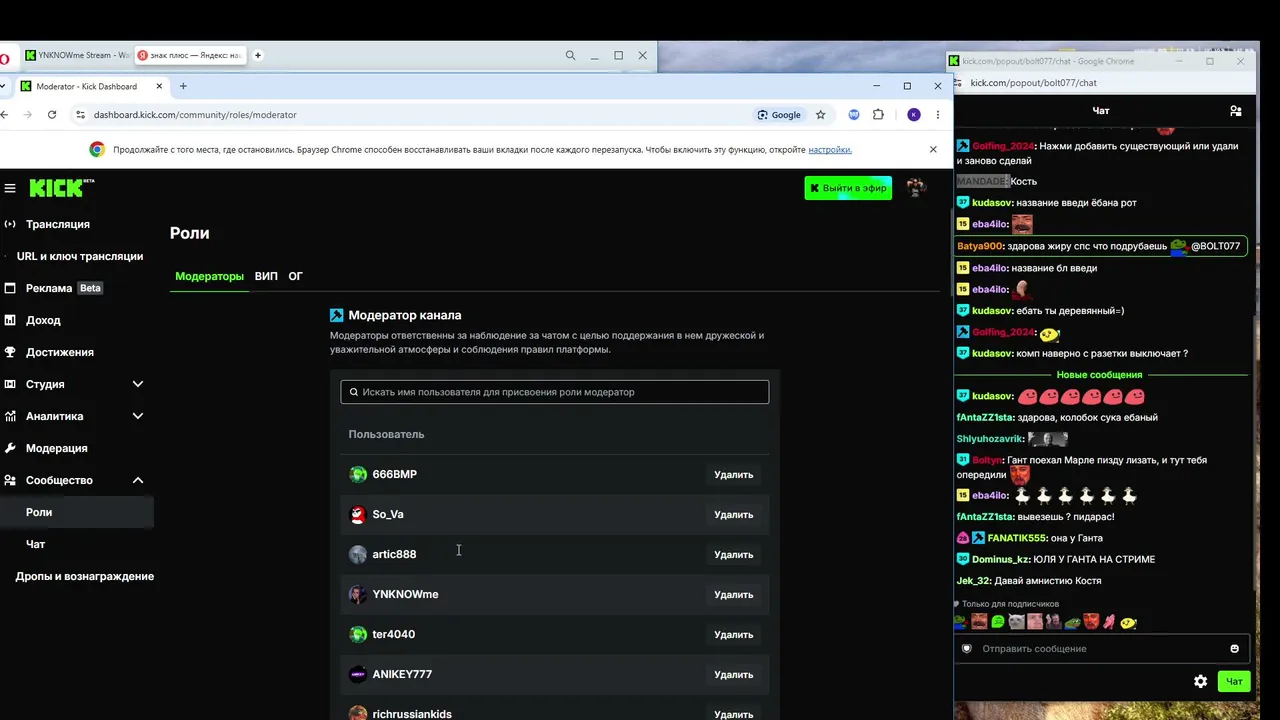Click the username Dominus_kz in chat
The height and width of the screenshot is (720, 1280).
click(x=1000, y=559)
